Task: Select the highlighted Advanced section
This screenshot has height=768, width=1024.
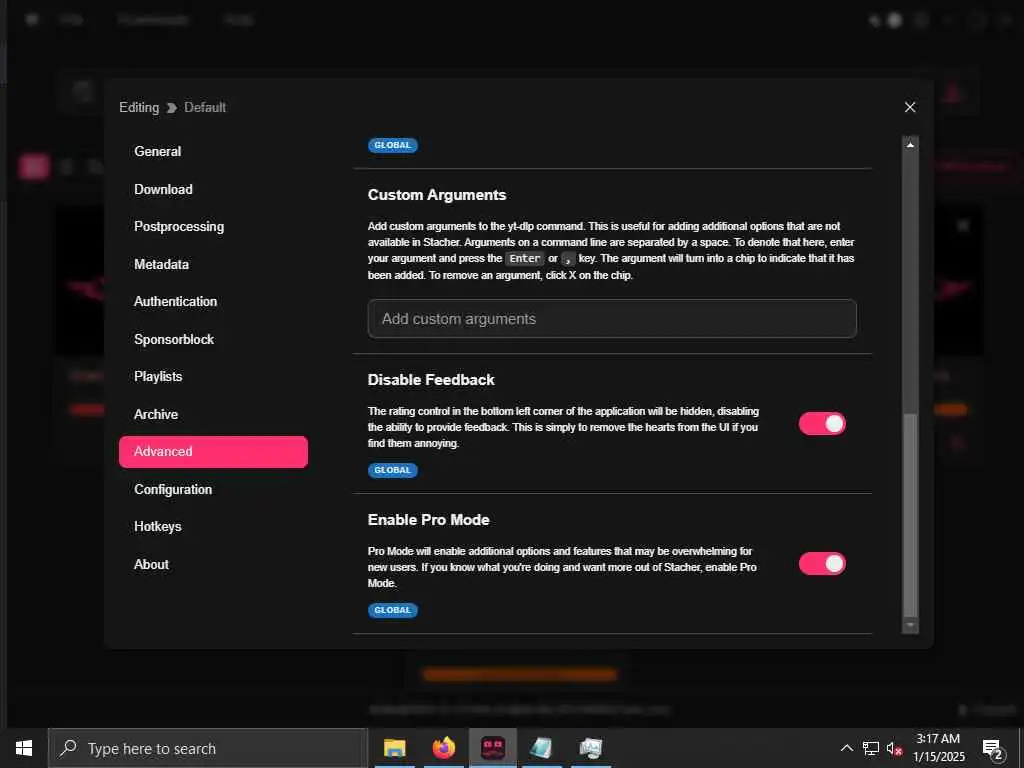Action: click(x=213, y=452)
